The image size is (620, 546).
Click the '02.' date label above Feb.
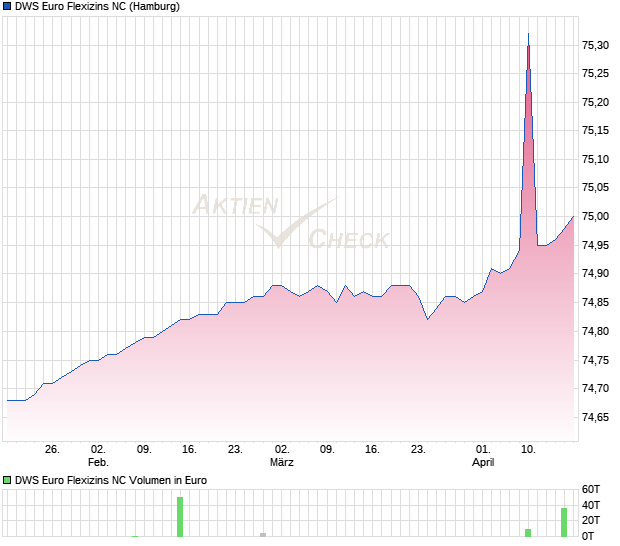(98, 450)
